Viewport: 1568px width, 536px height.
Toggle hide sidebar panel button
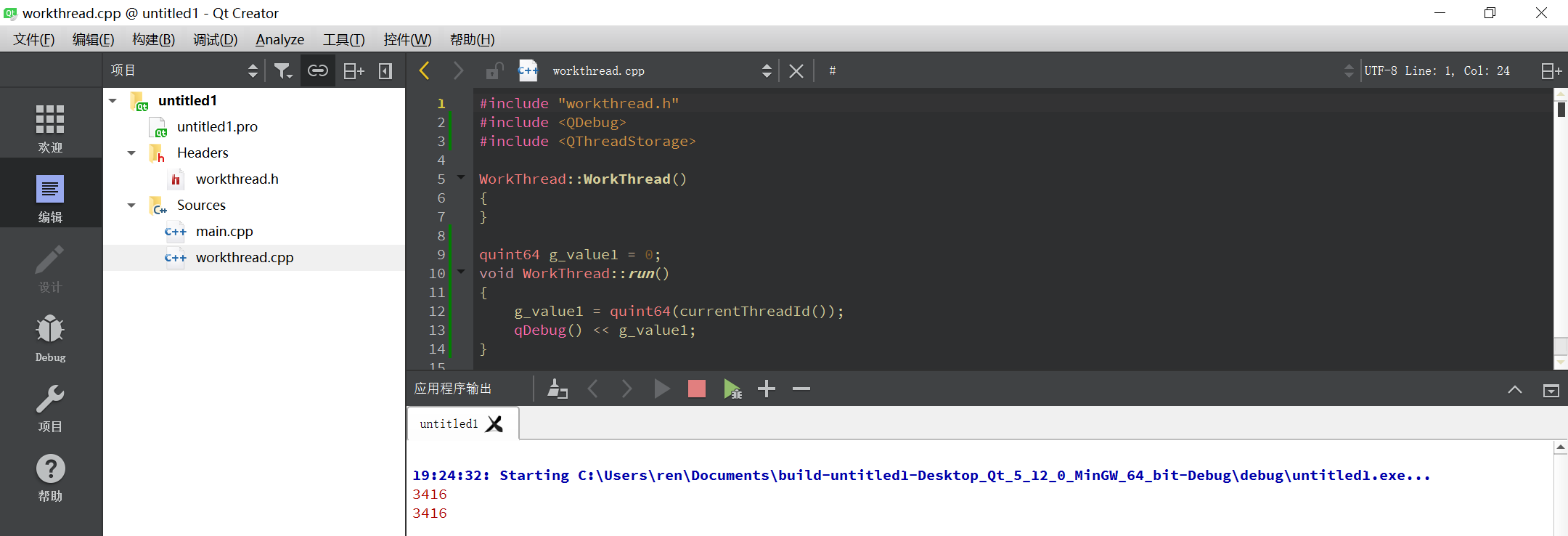coord(385,70)
